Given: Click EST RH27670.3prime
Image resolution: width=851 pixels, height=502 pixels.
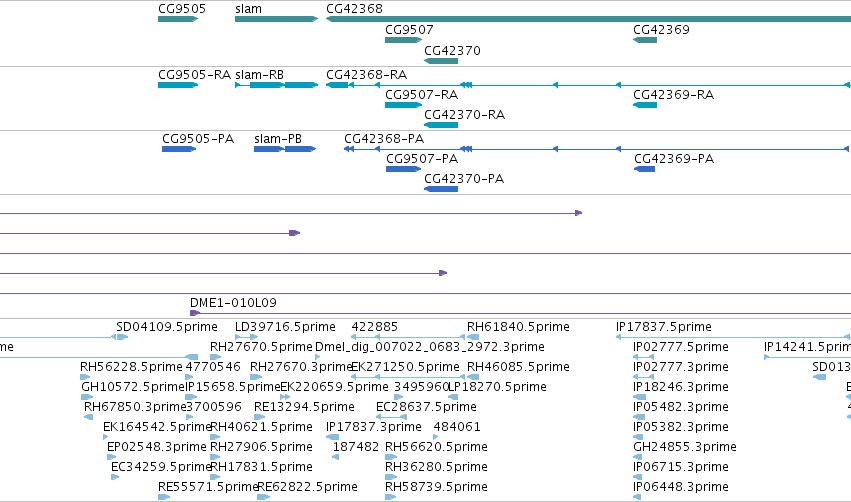Looking at the screenshot, I should point(301,367).
